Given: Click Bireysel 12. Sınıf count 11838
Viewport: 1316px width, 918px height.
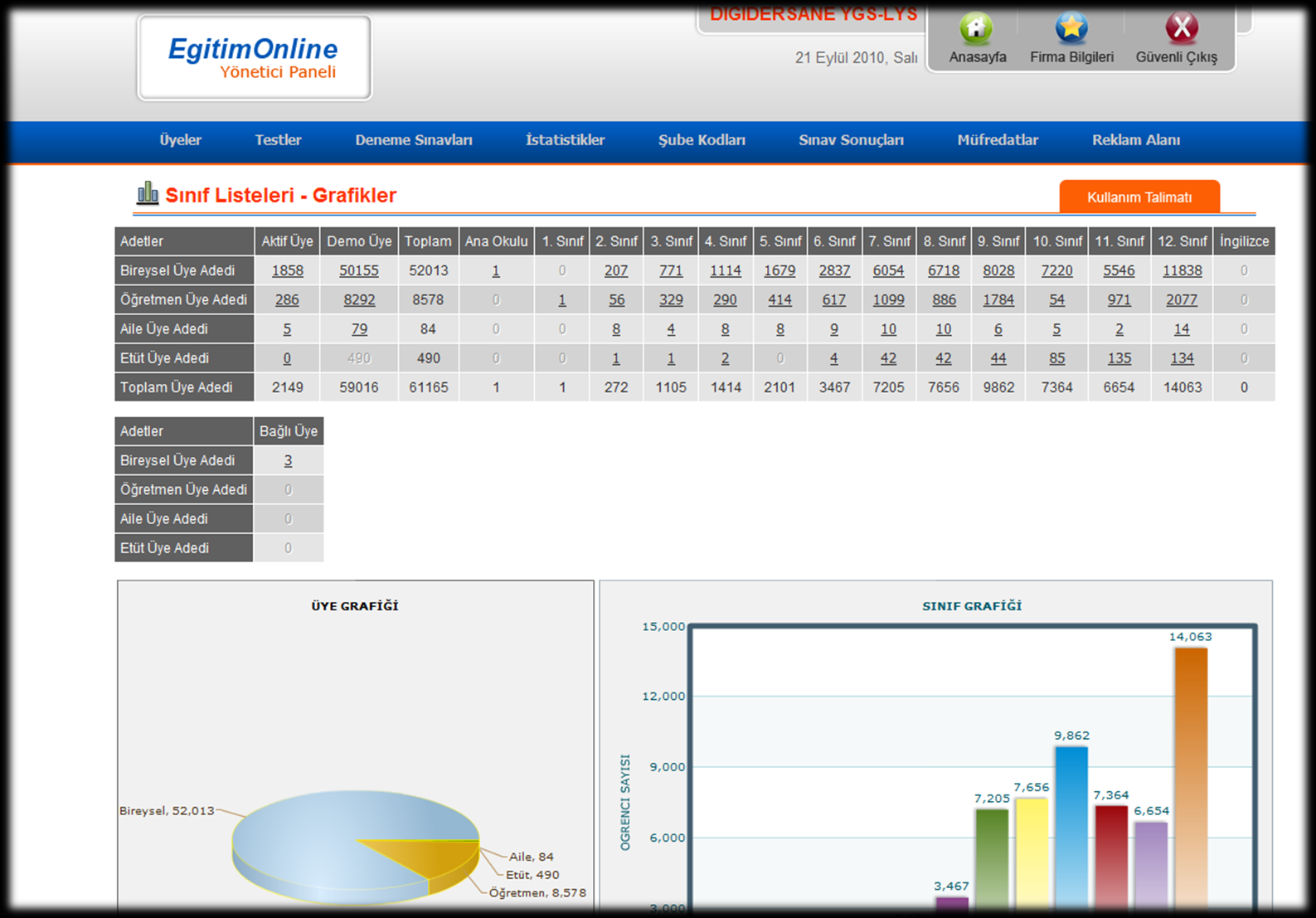Looking at the screenshot, I should [1182, 270].
